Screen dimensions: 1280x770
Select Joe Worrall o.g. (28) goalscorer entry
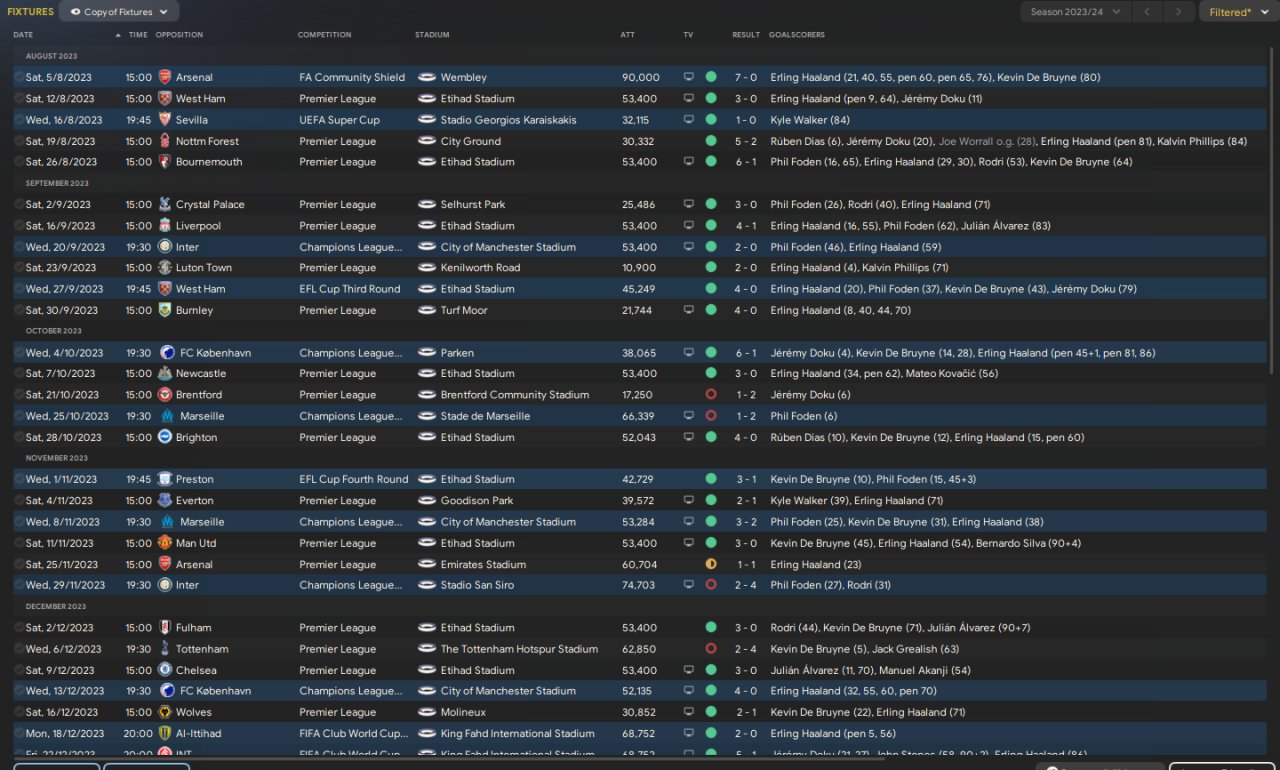point(988,141)
